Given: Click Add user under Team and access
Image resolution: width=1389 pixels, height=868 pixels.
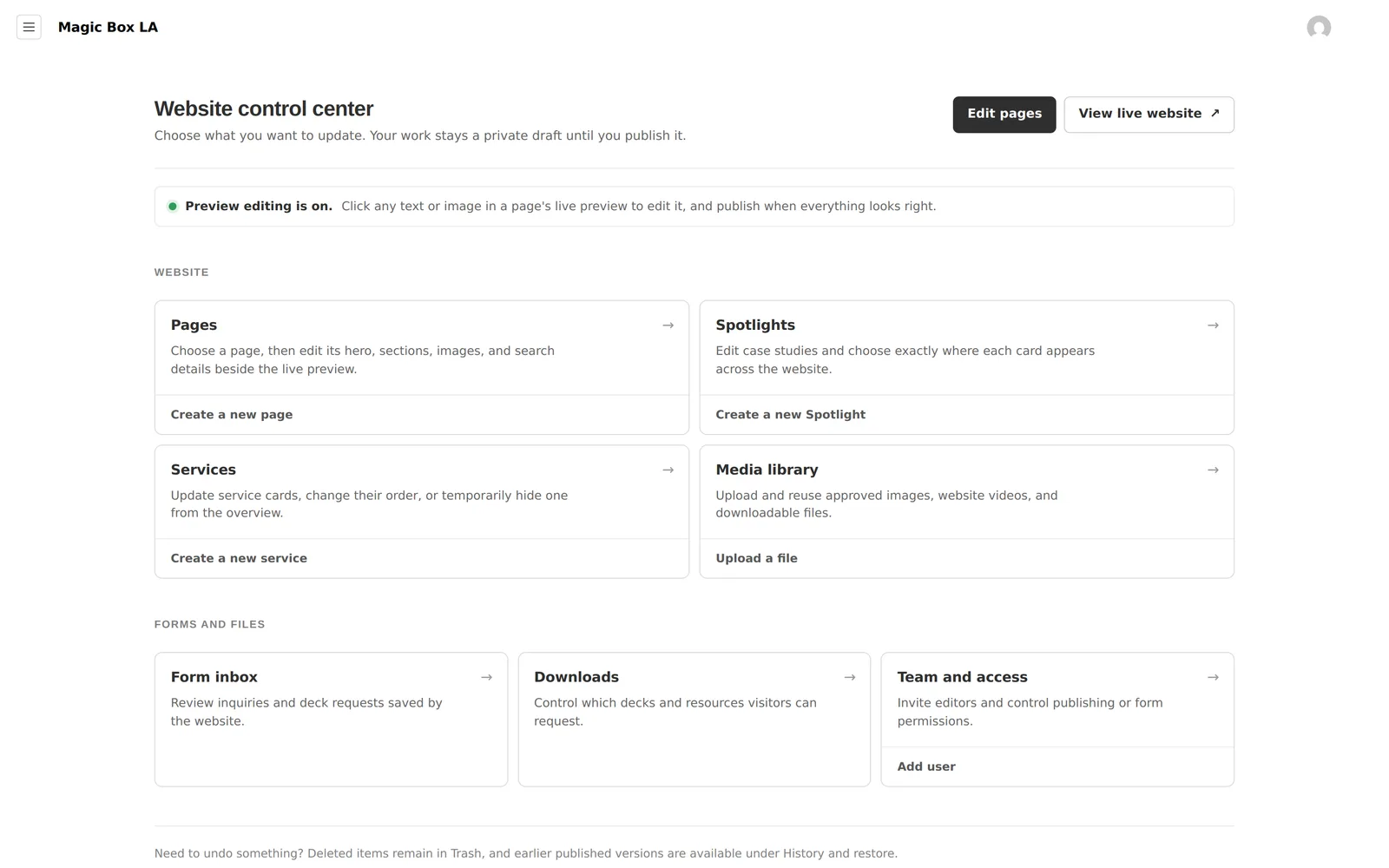Looking at the screenshot, I should click(926, 766).
